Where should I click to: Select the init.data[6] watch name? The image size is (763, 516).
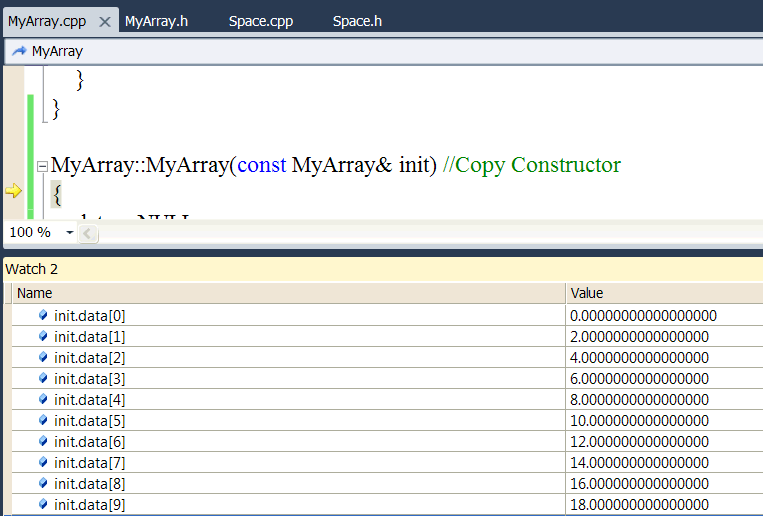click(90, 442)
